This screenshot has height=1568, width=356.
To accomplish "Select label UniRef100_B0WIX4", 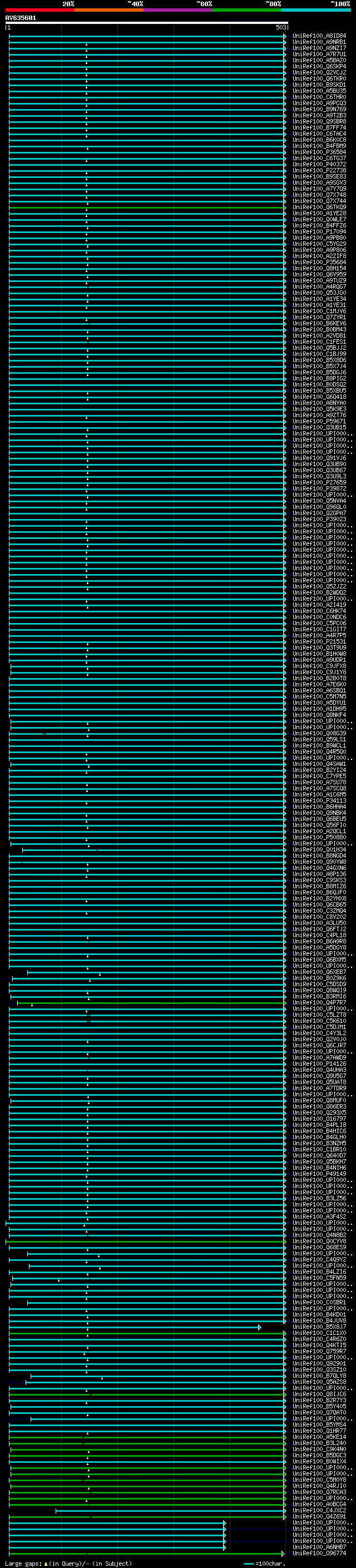I will click(x=319, y=1461).
